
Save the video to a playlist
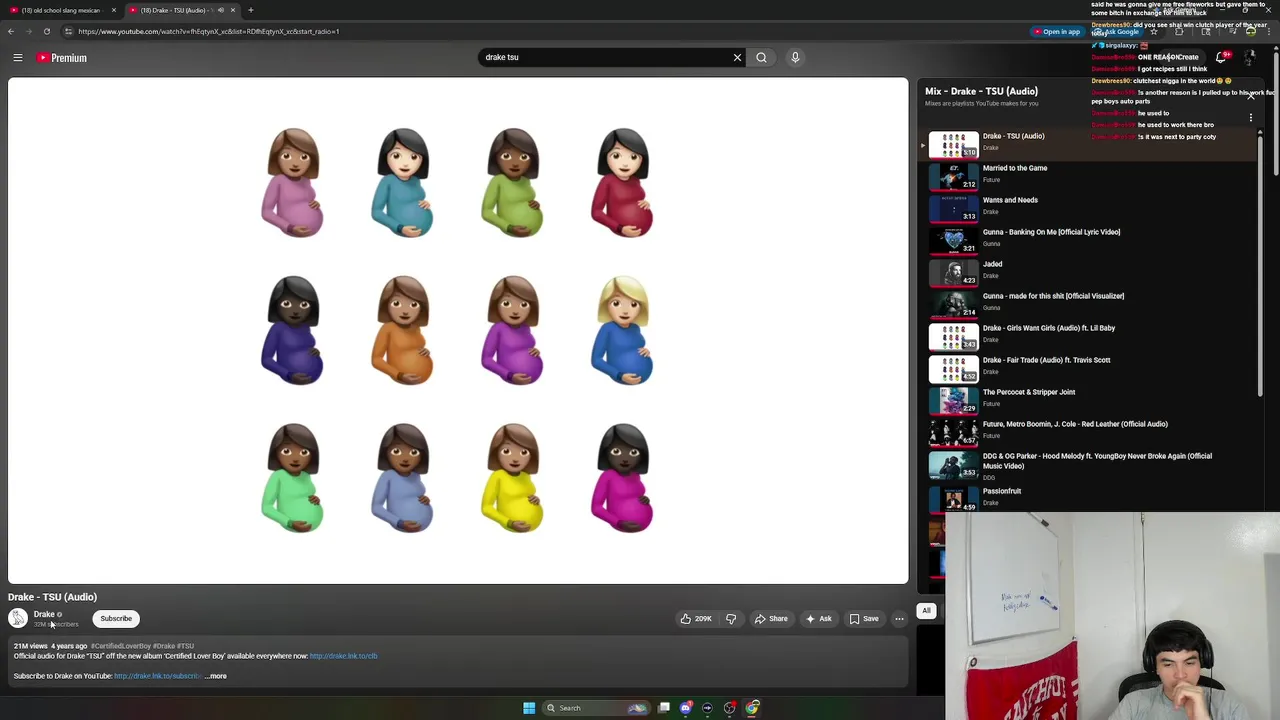pyautogui.click(x=864, y=619)
